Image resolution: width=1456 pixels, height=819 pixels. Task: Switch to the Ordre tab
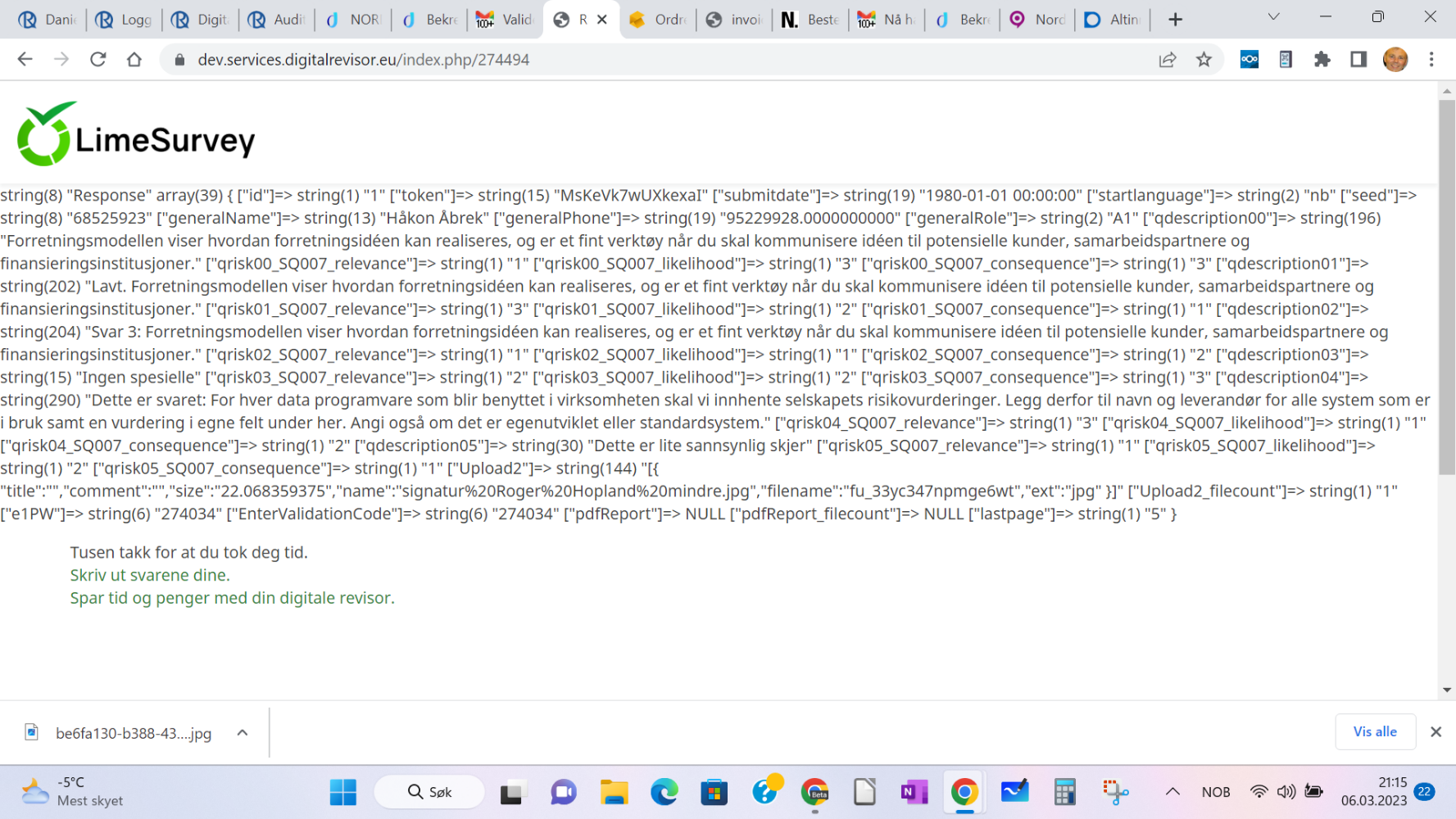(657, 19)
